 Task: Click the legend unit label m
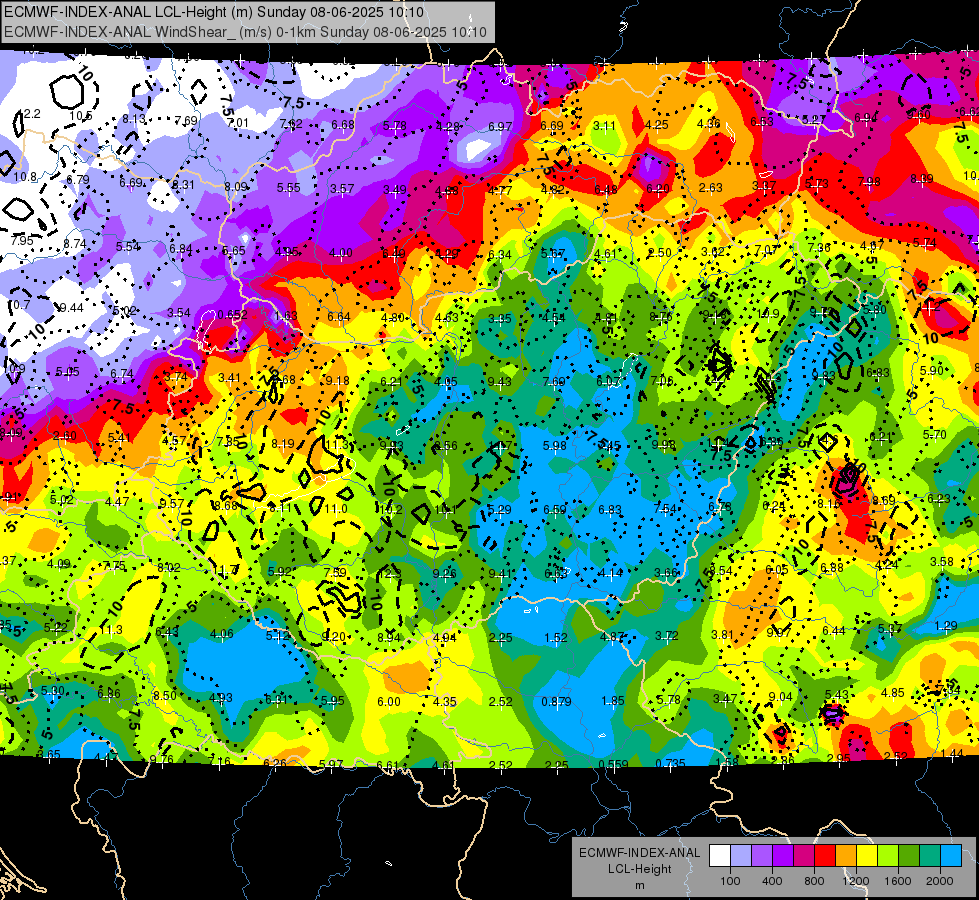[x=639, y=886]
